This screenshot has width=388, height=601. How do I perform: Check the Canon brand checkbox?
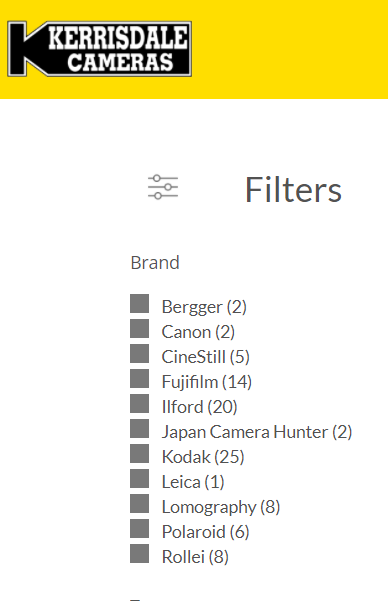(x=140, y=328)
